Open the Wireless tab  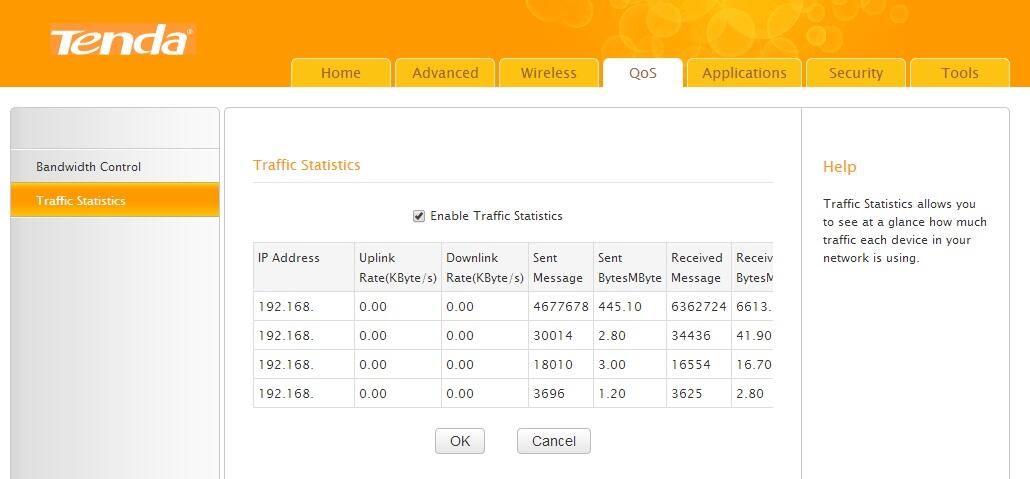click(x=549, y=73)
